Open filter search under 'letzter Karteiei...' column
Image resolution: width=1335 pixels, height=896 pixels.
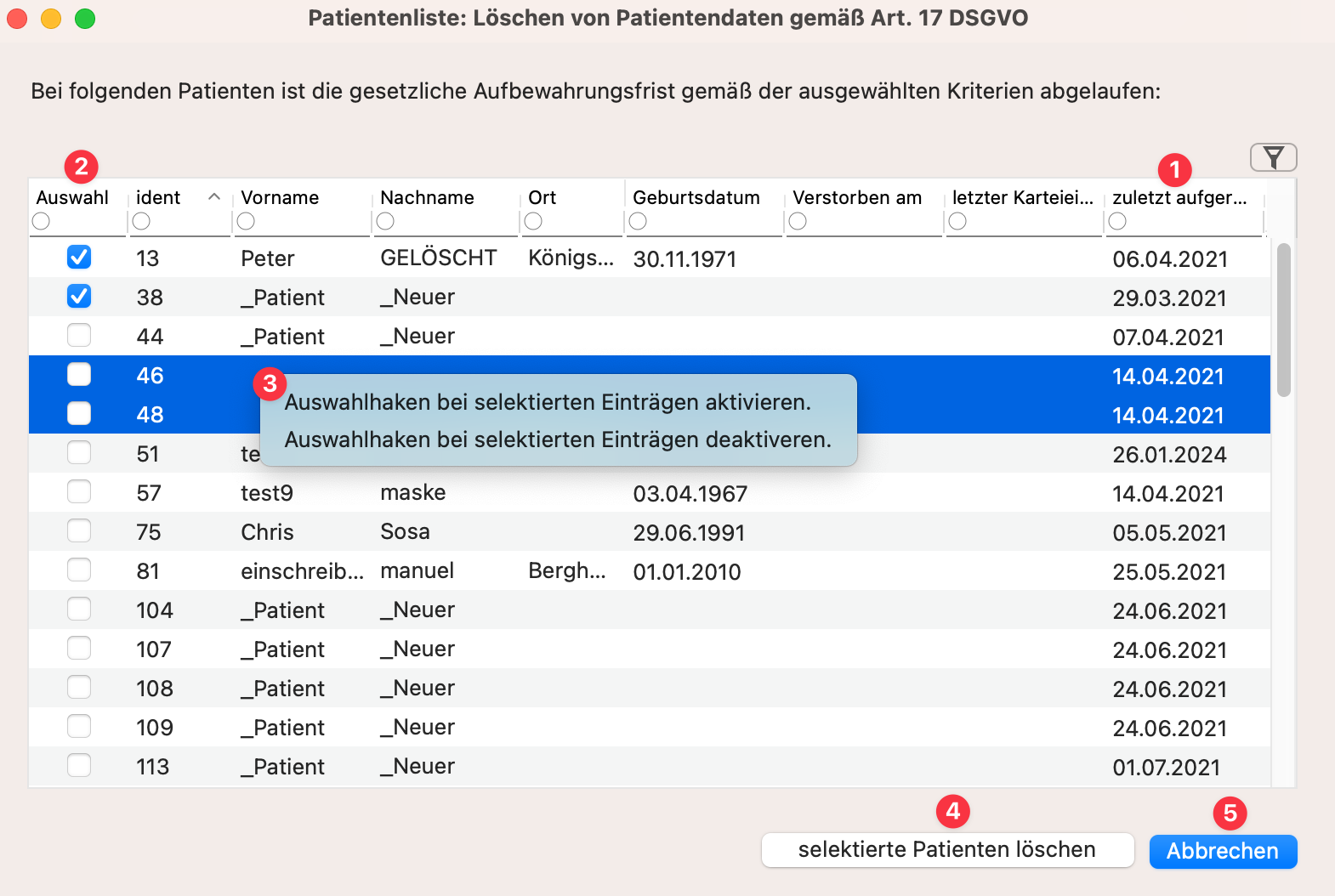957,221
